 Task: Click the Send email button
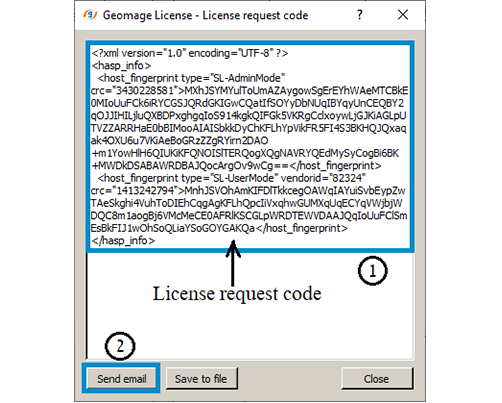point(121,378)
